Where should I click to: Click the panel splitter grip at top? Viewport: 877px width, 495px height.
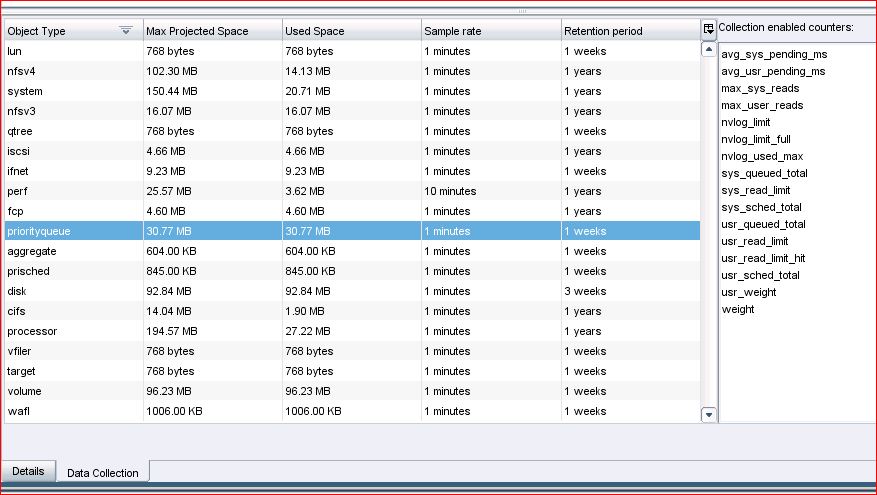[522, 11]
